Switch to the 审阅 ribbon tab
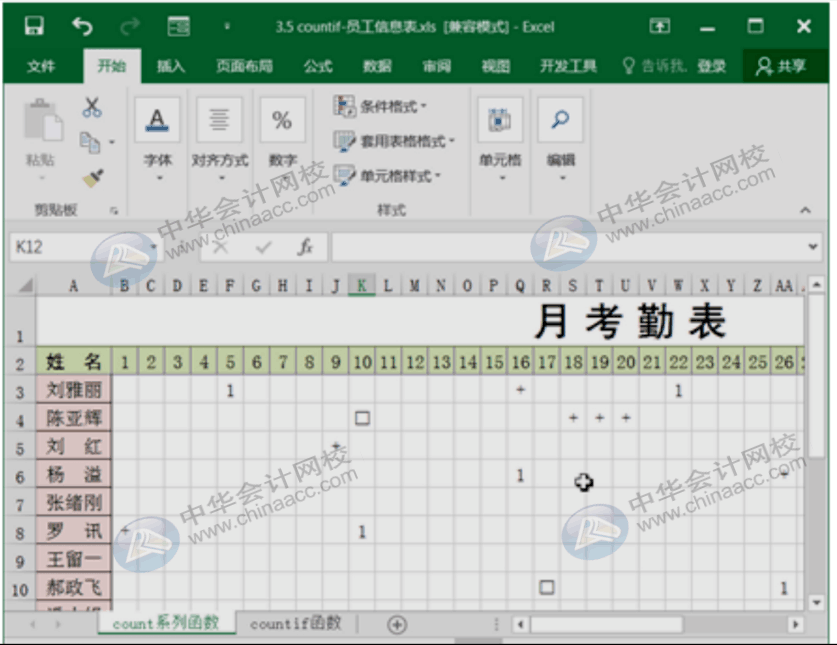 click(x=437, y=66)
